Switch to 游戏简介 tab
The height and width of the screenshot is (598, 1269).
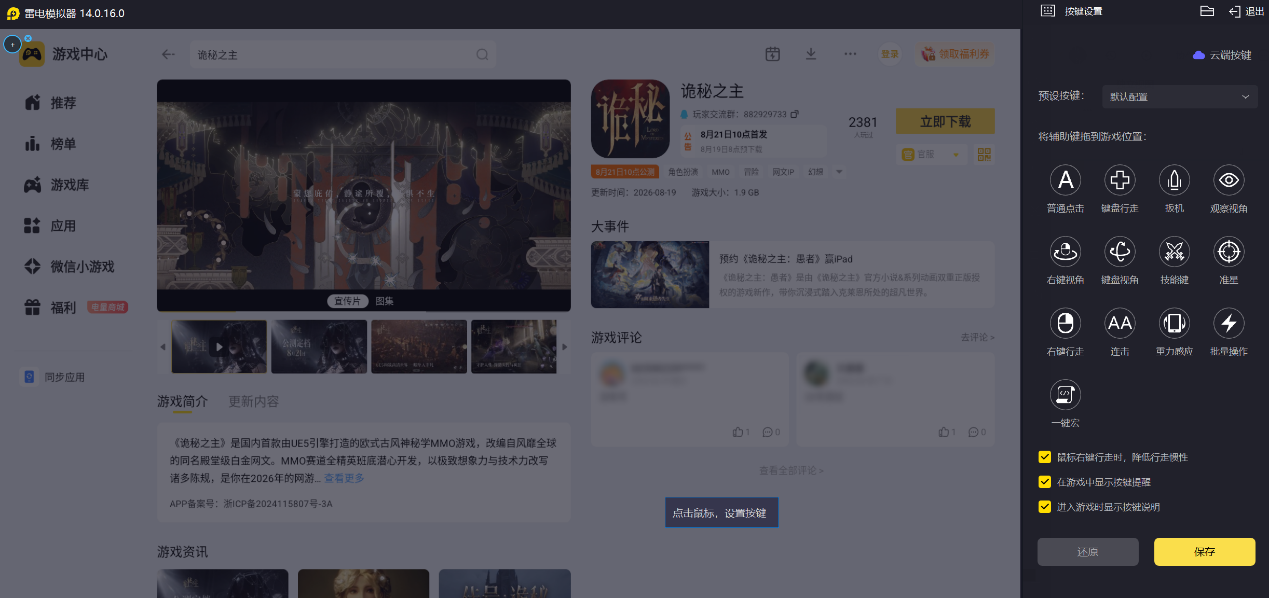click(x=183, y=401)
